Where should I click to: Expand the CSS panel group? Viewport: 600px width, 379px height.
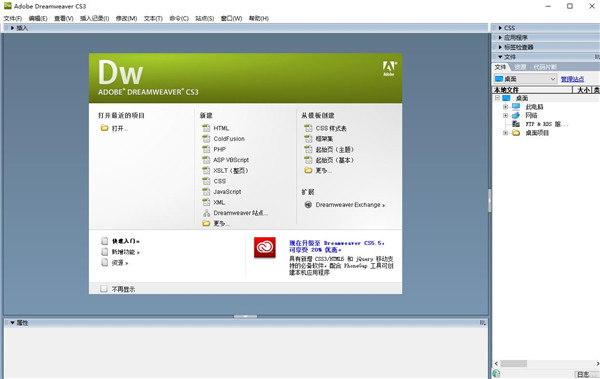click(x=500, y=28)
